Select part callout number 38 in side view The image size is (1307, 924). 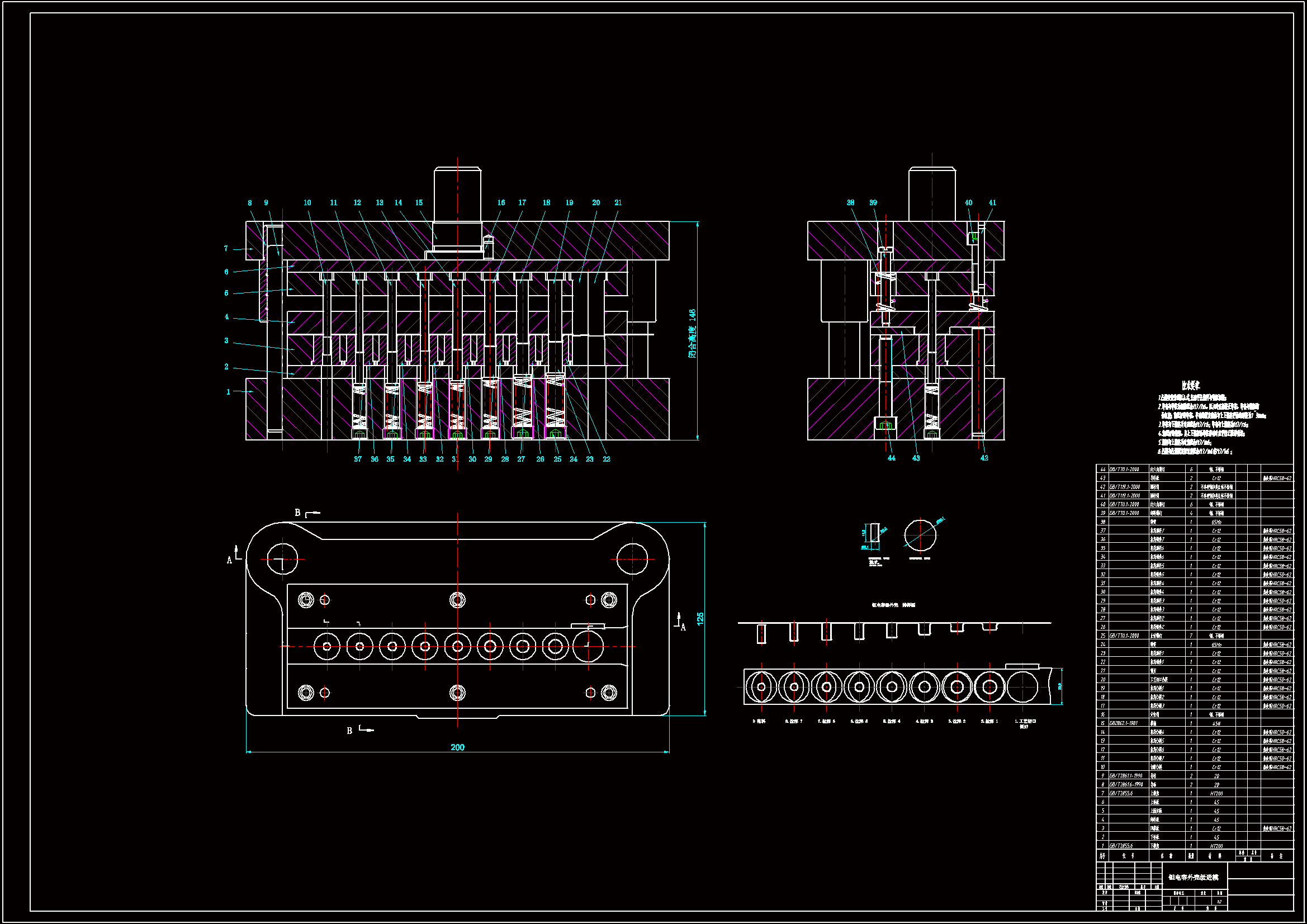850,203
